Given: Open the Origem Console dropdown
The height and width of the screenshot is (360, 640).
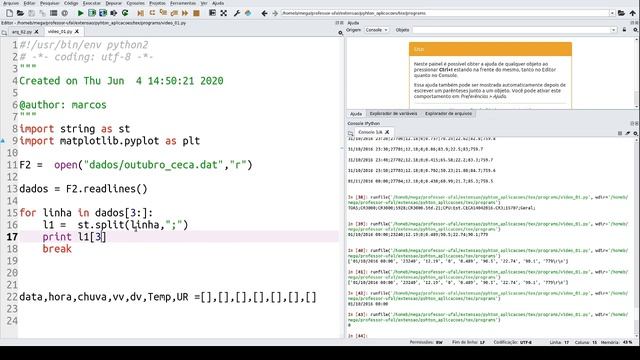Looking at the screenshot, I should [376, 30].
